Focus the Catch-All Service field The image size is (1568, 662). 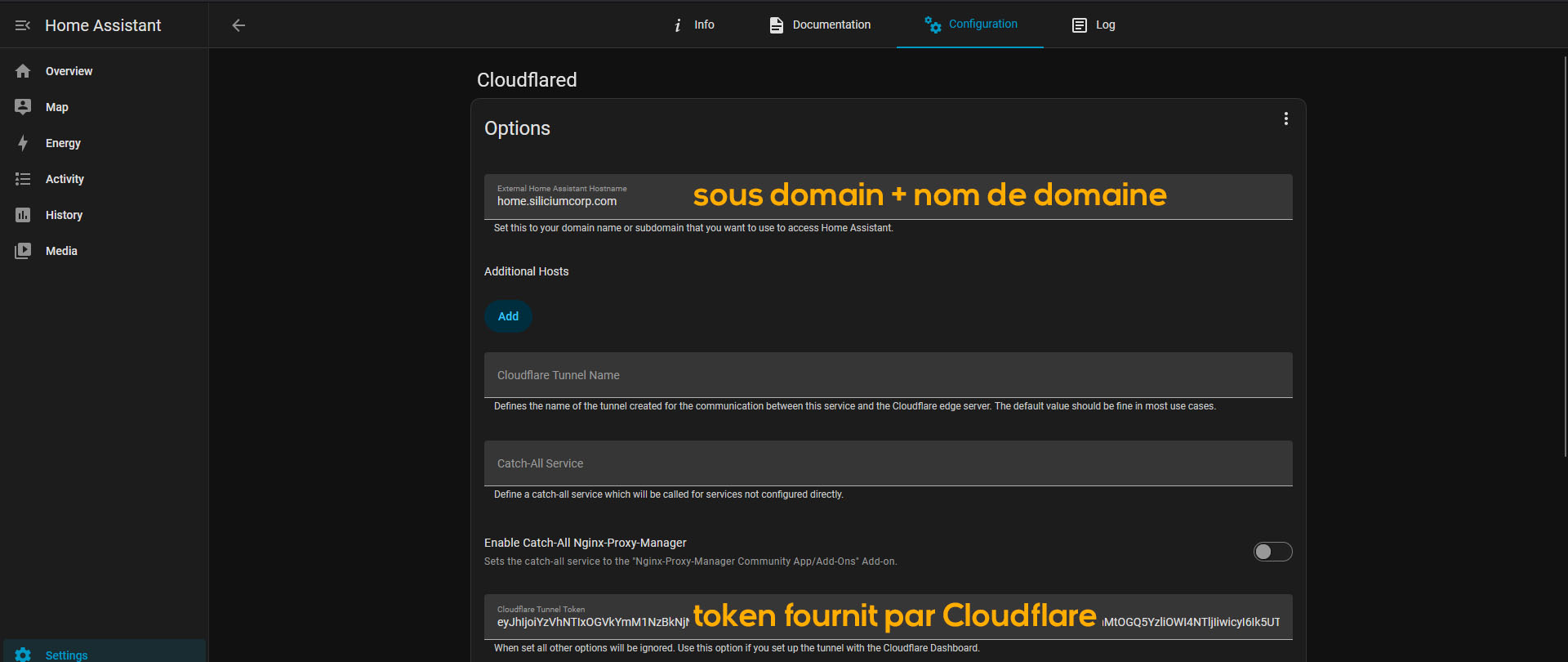889,463
